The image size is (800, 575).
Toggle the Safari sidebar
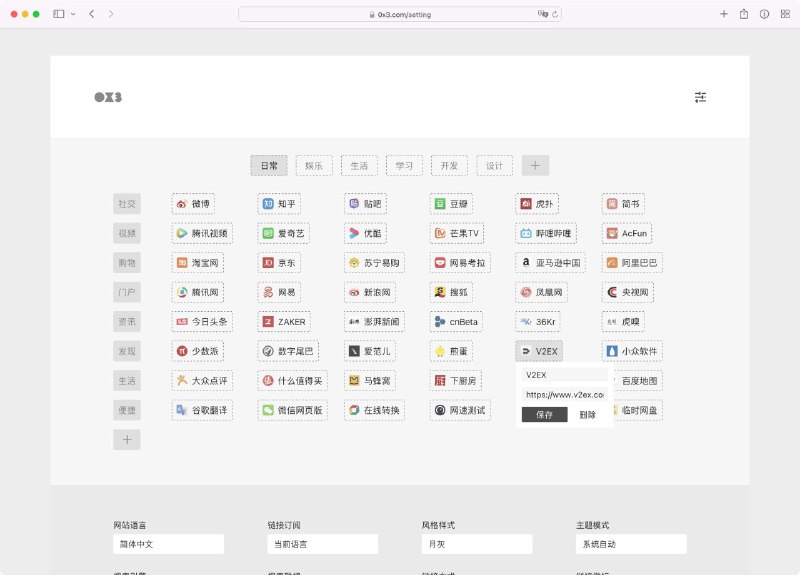[x=59, y=14]
